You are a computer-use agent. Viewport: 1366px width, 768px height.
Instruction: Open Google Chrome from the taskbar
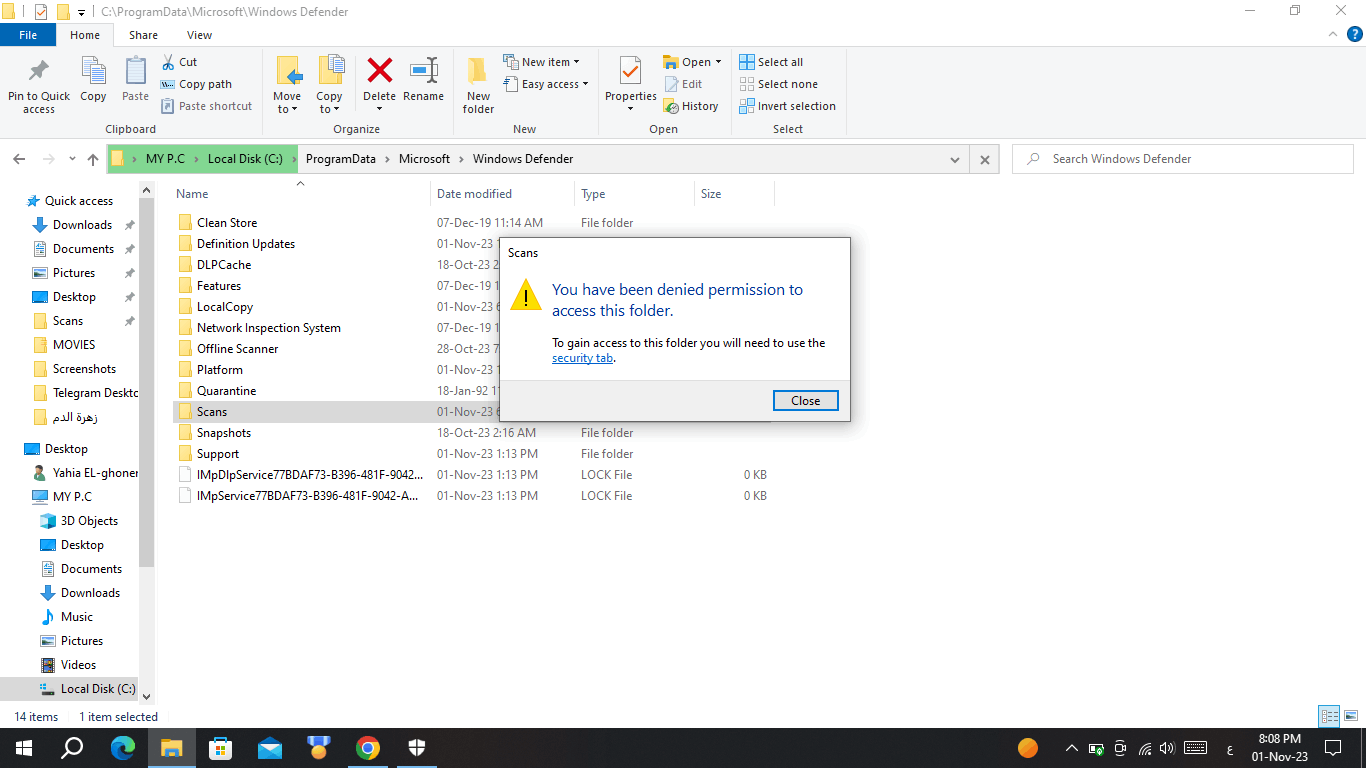(x=368, y=748)
